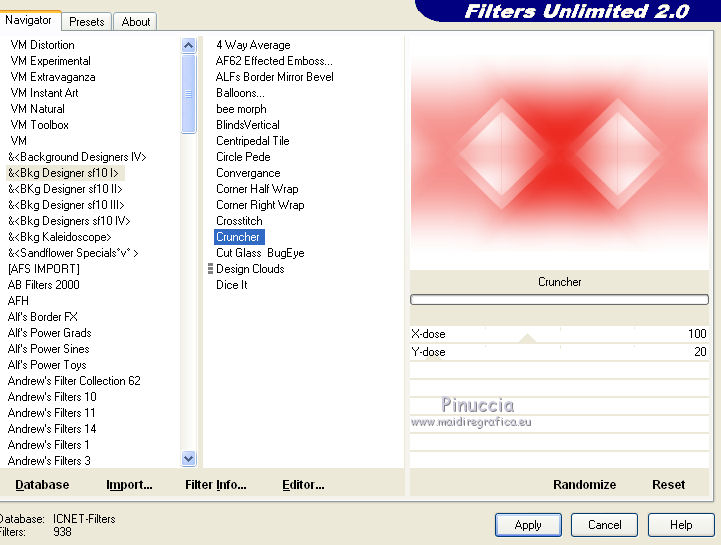Select &<Sandflower Specials"v" > category
Screen dimensions: 721x545
[73, 253]
